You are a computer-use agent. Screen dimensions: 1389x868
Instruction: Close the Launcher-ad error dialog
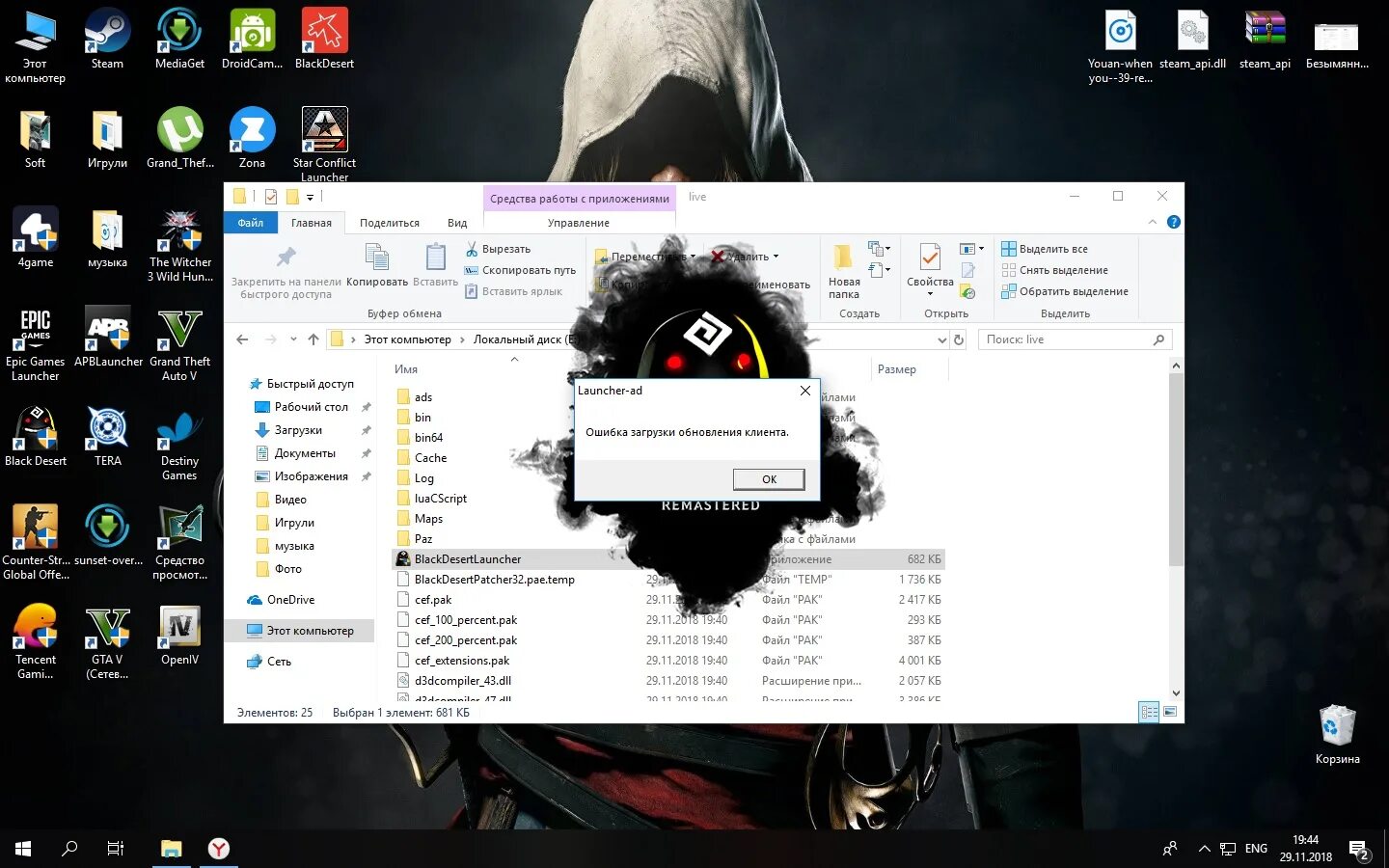point(805,391)
